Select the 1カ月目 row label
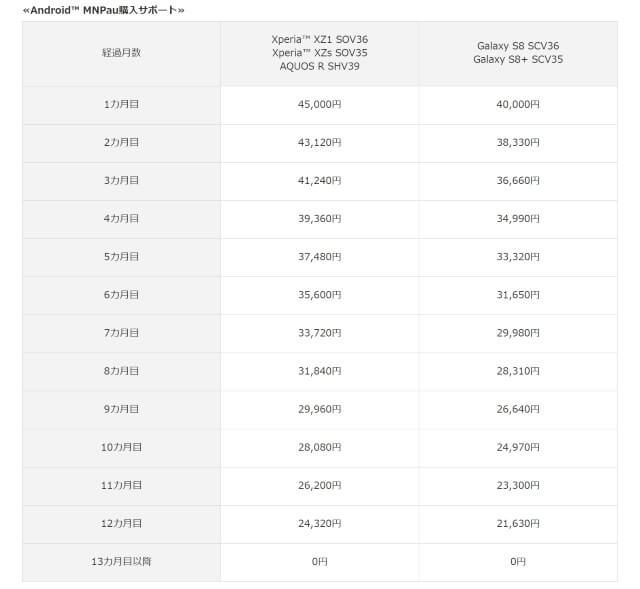Image resolution: width=640 pixels, height=589 pixels. 122,104
